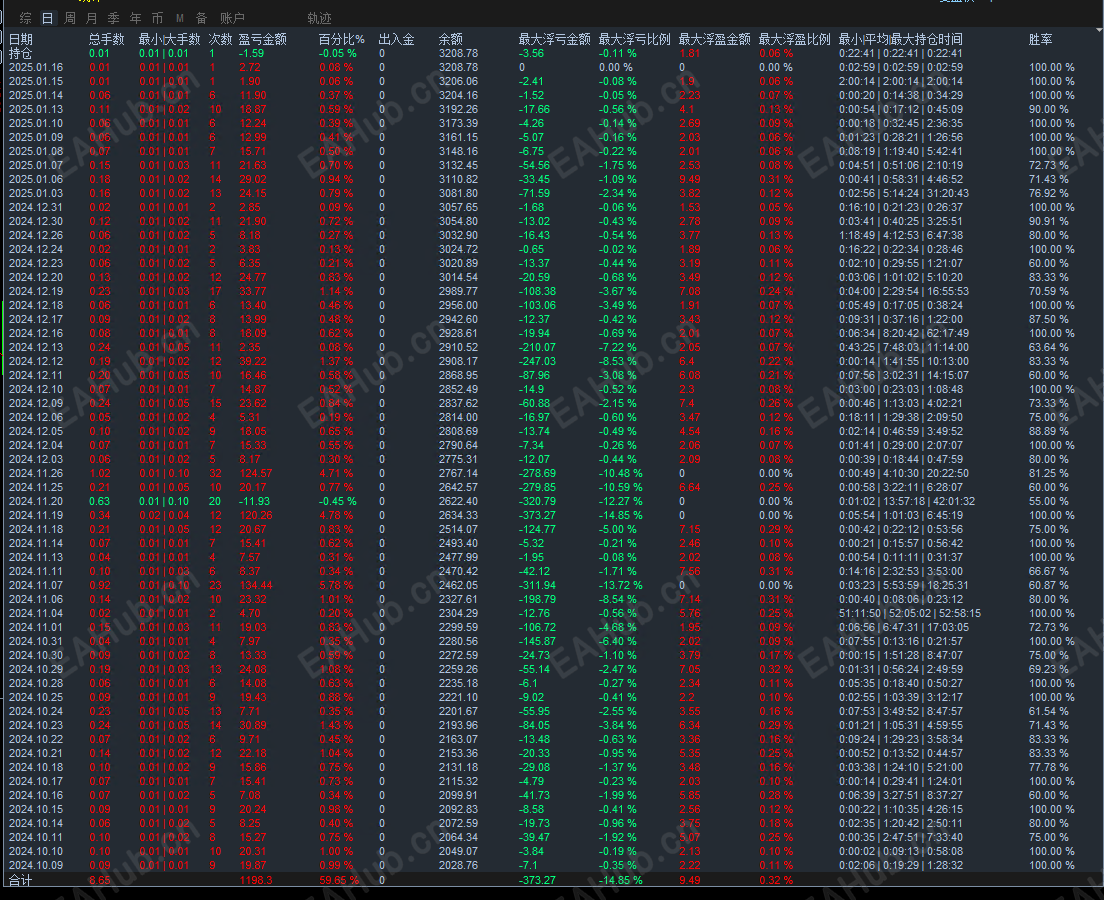Image resolution: width=1104 pixels, height=900 pixels.
Task: Click -373.27 in the 2024.11.19 row
Action: click(x=538, y=515)
